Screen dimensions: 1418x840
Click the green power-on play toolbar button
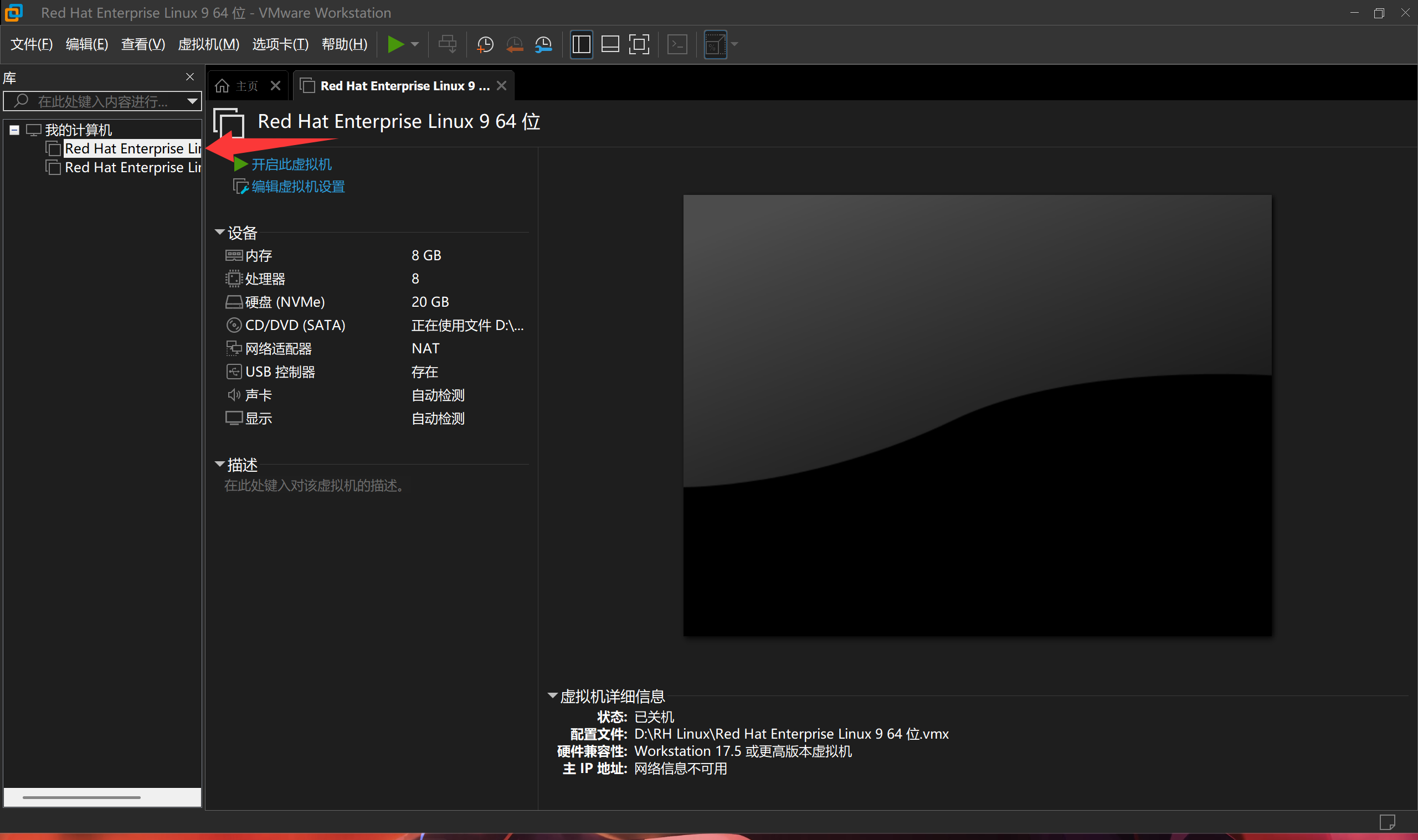[395, 44]
